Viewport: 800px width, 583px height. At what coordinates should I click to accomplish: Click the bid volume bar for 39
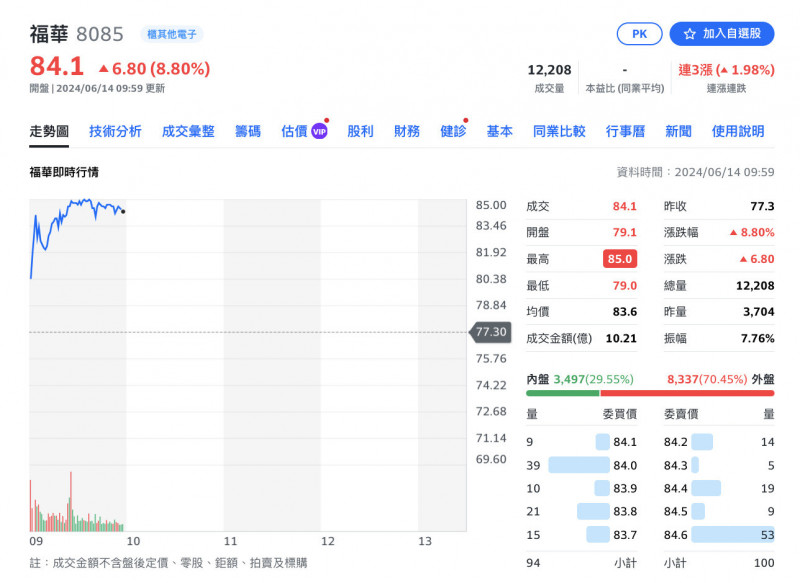579,465
